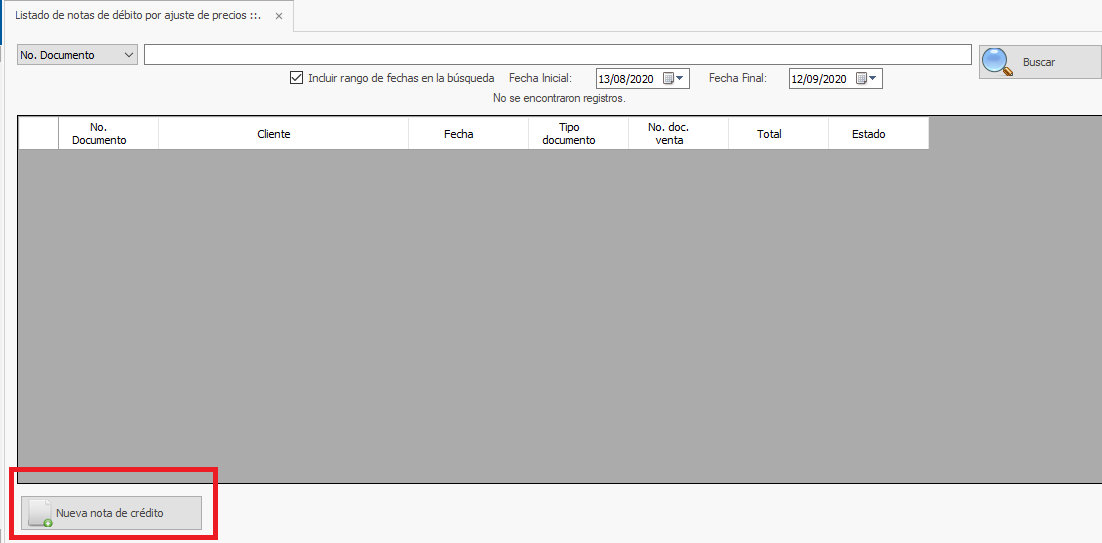Expand the Fecha Final date dropdown arrow

pos(874,79)
